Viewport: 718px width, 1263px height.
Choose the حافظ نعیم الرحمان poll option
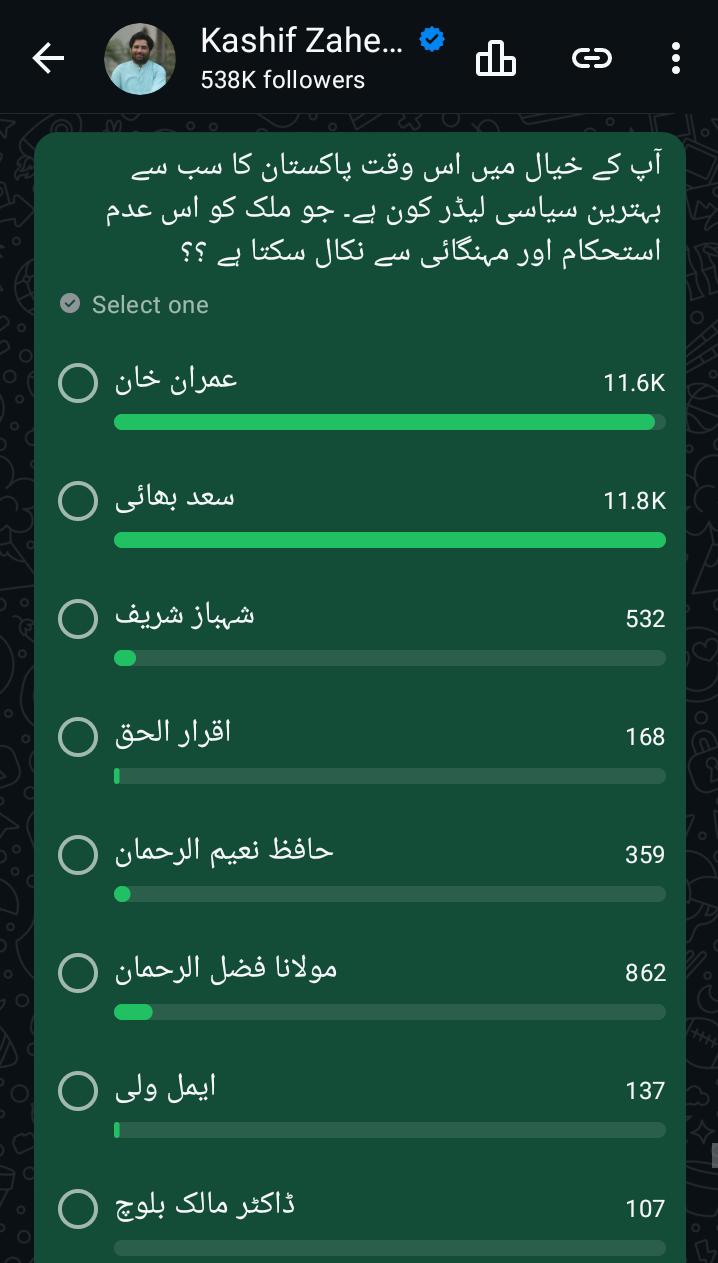pyautogui.click(x=78, y=855)
